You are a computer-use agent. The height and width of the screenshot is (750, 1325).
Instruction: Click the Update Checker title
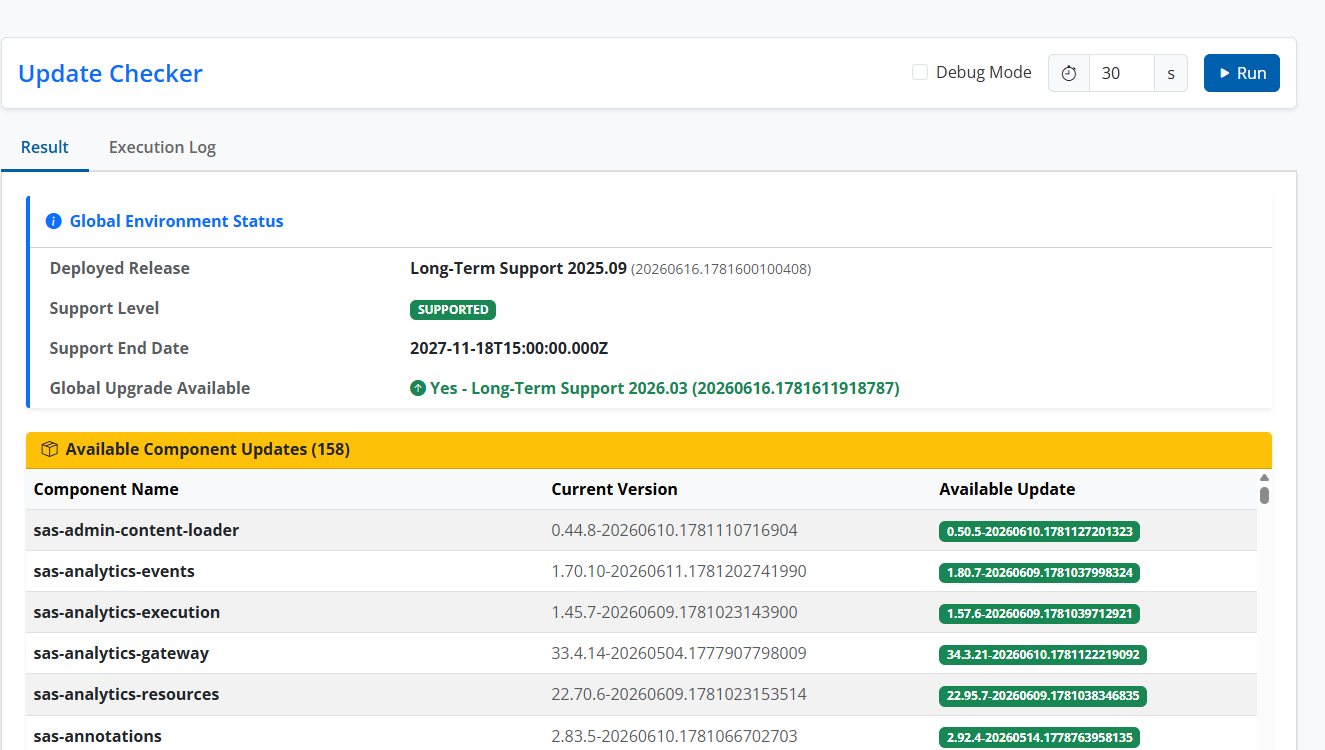pyautogui.click(x=110, y=73)
